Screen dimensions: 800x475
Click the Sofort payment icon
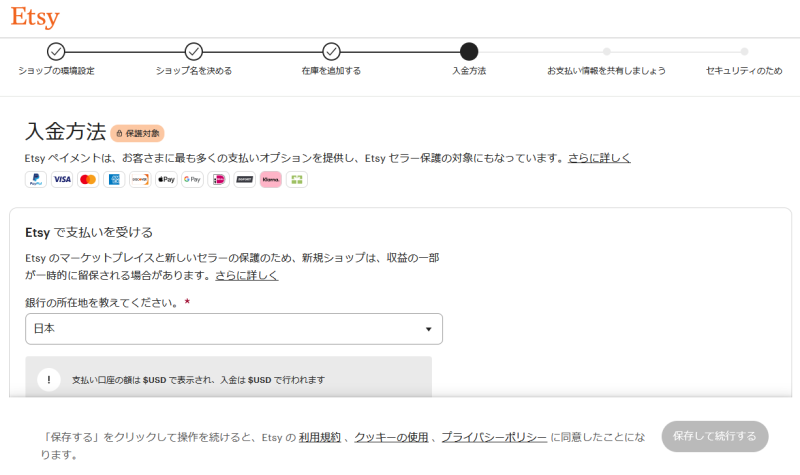coord(244,180)
